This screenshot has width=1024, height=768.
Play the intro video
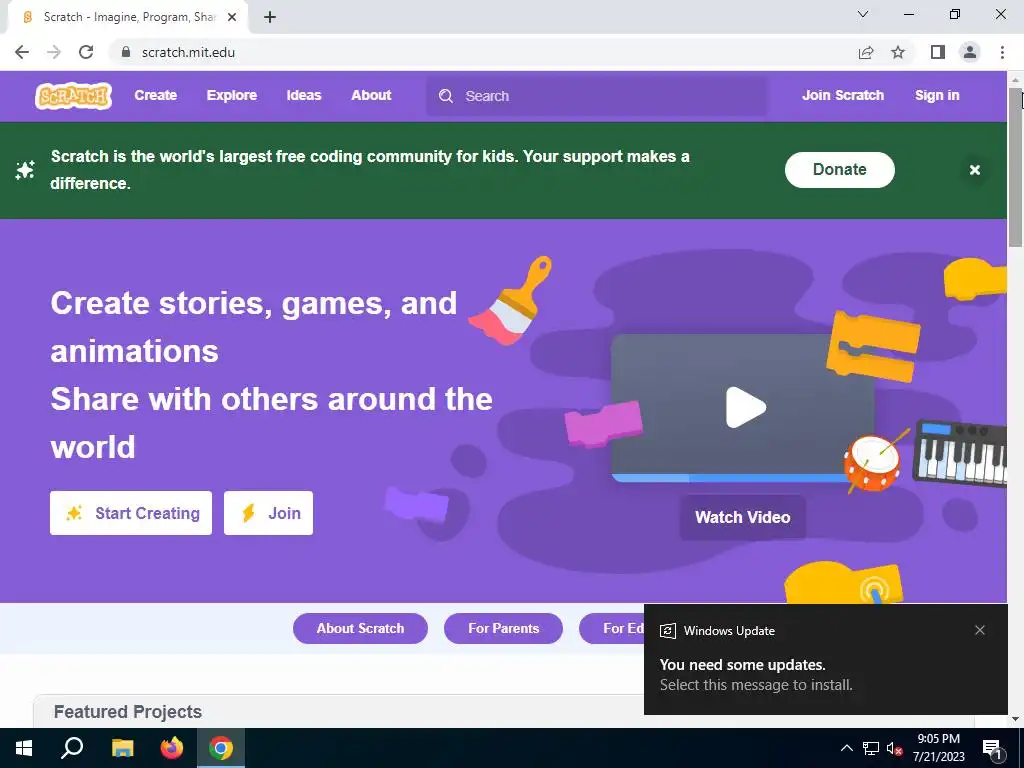(x=745, y=408)
